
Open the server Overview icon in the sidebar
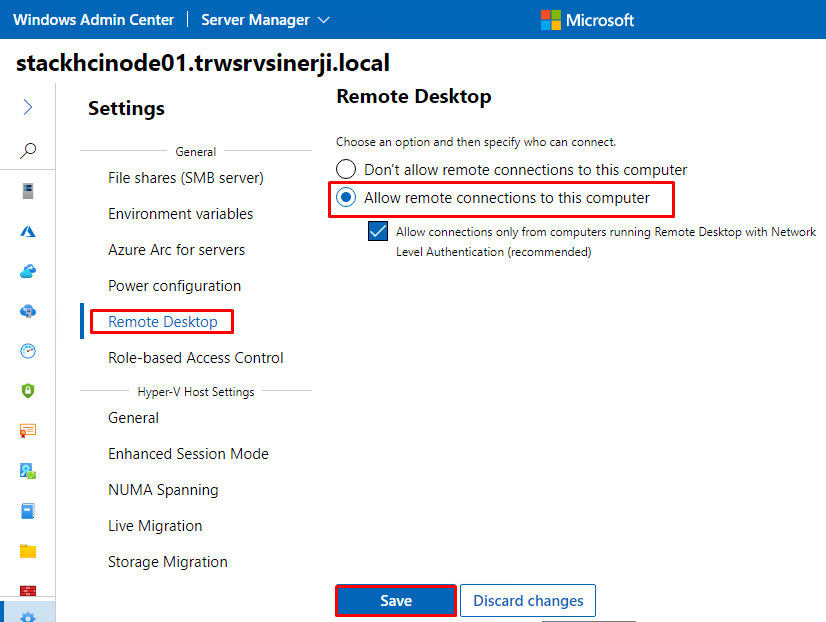(28, 191)
